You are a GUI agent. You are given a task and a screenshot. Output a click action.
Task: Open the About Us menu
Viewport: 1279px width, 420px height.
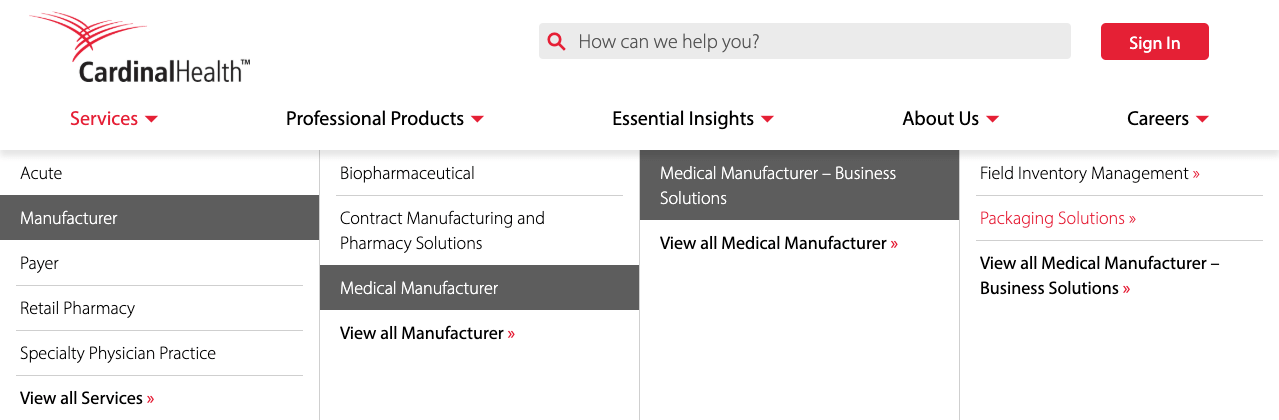pos(951,118)
